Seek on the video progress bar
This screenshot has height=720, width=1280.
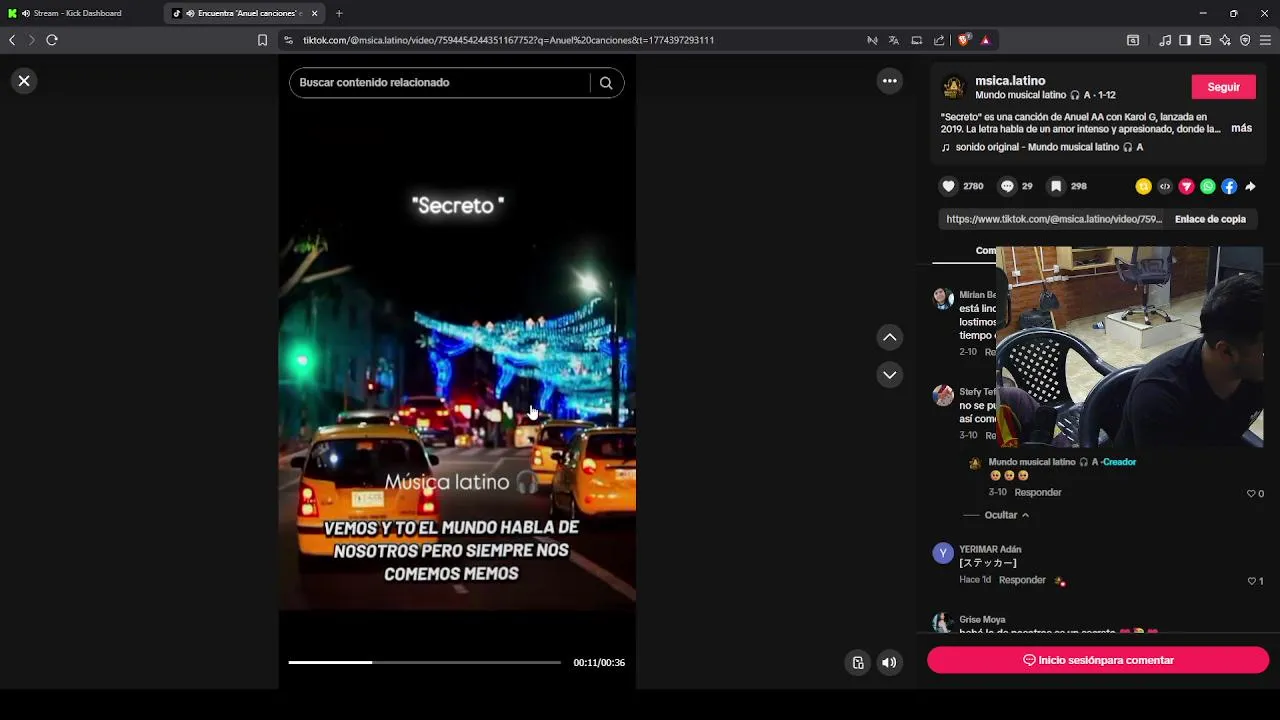[x=425, y=662]
